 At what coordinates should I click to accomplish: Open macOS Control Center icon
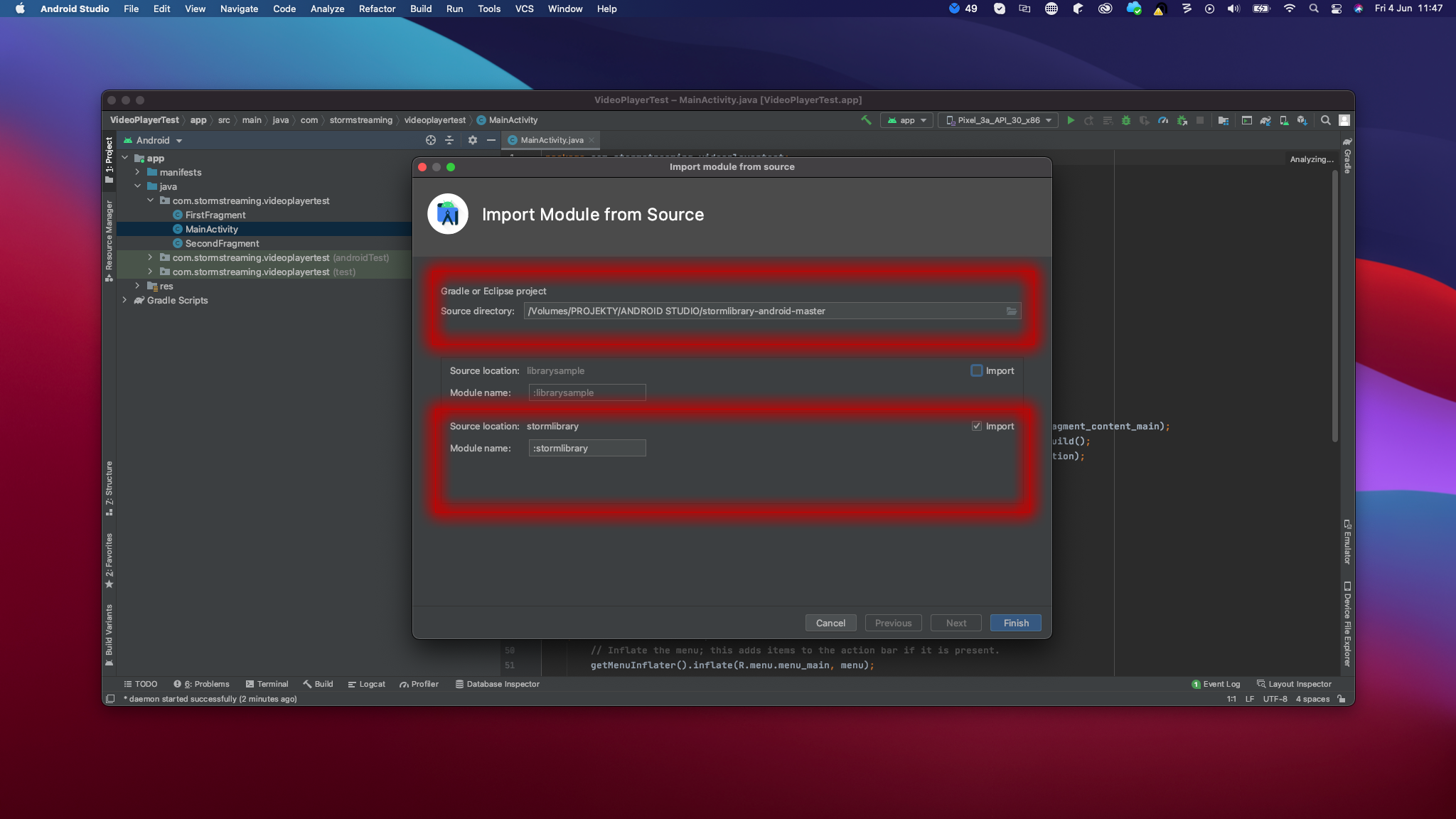(x=1337, y=9)
